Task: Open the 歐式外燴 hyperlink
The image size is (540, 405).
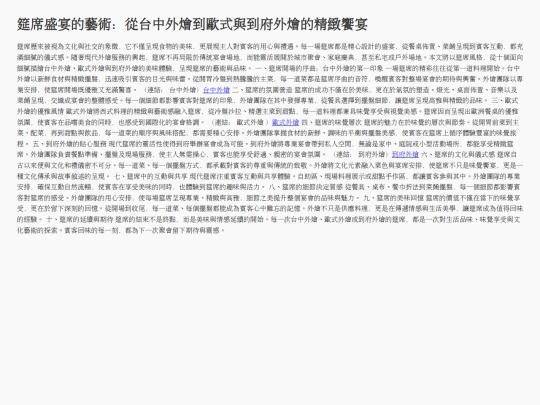Action: tap(285, 122)
